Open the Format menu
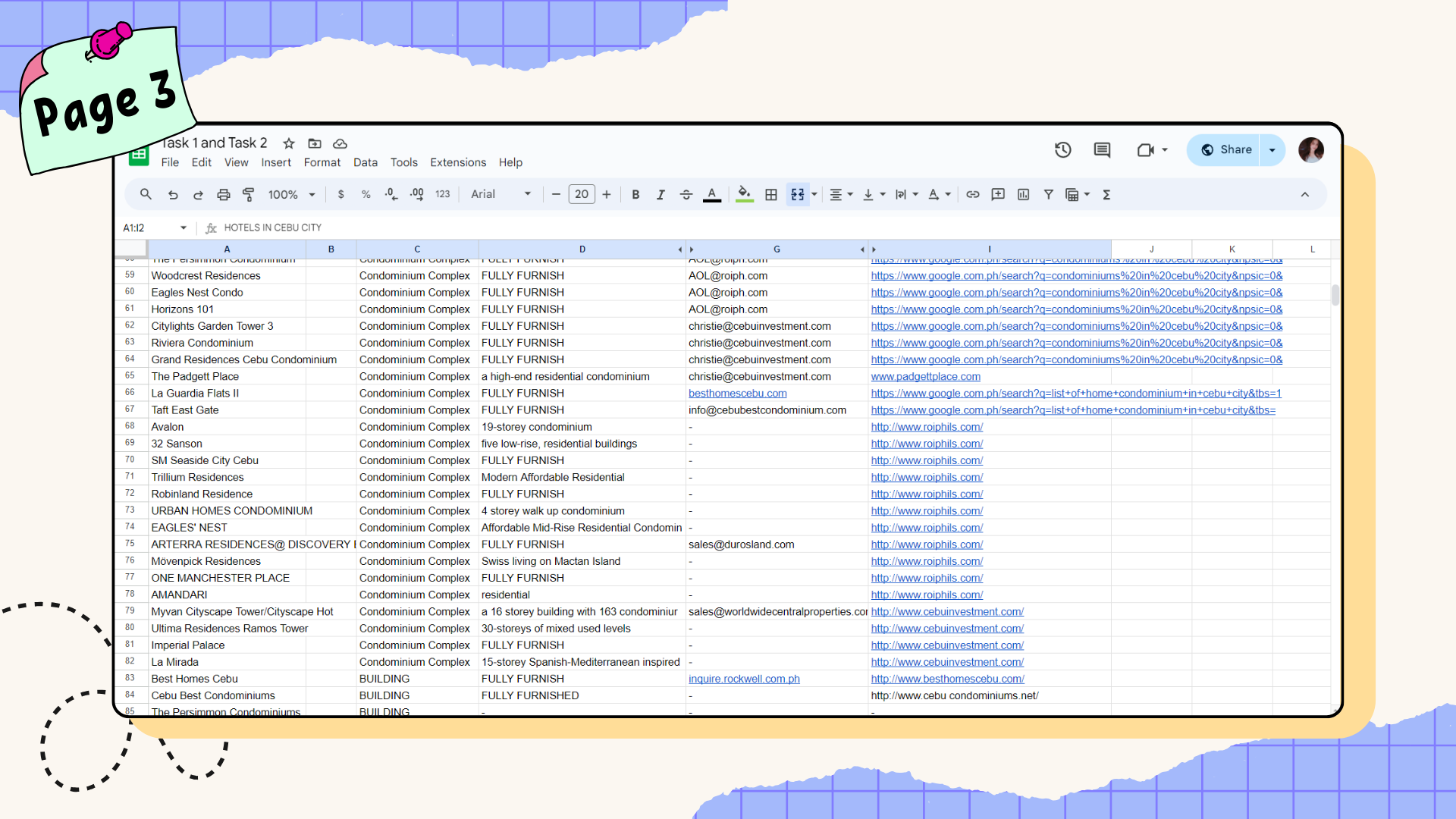The width and height of the screenshot is (1456, 819). [x=322, y=162]
